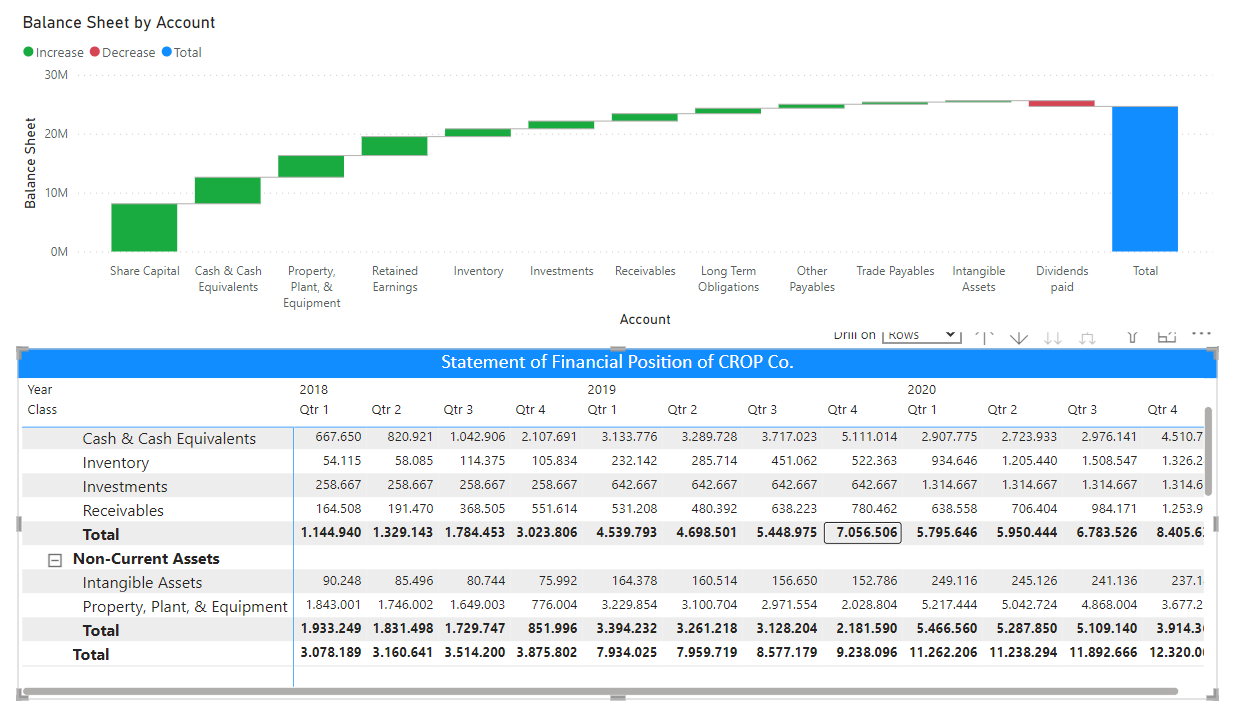Click the cell value 9.238.096
1245x711 pixels.
click(867, 653)
